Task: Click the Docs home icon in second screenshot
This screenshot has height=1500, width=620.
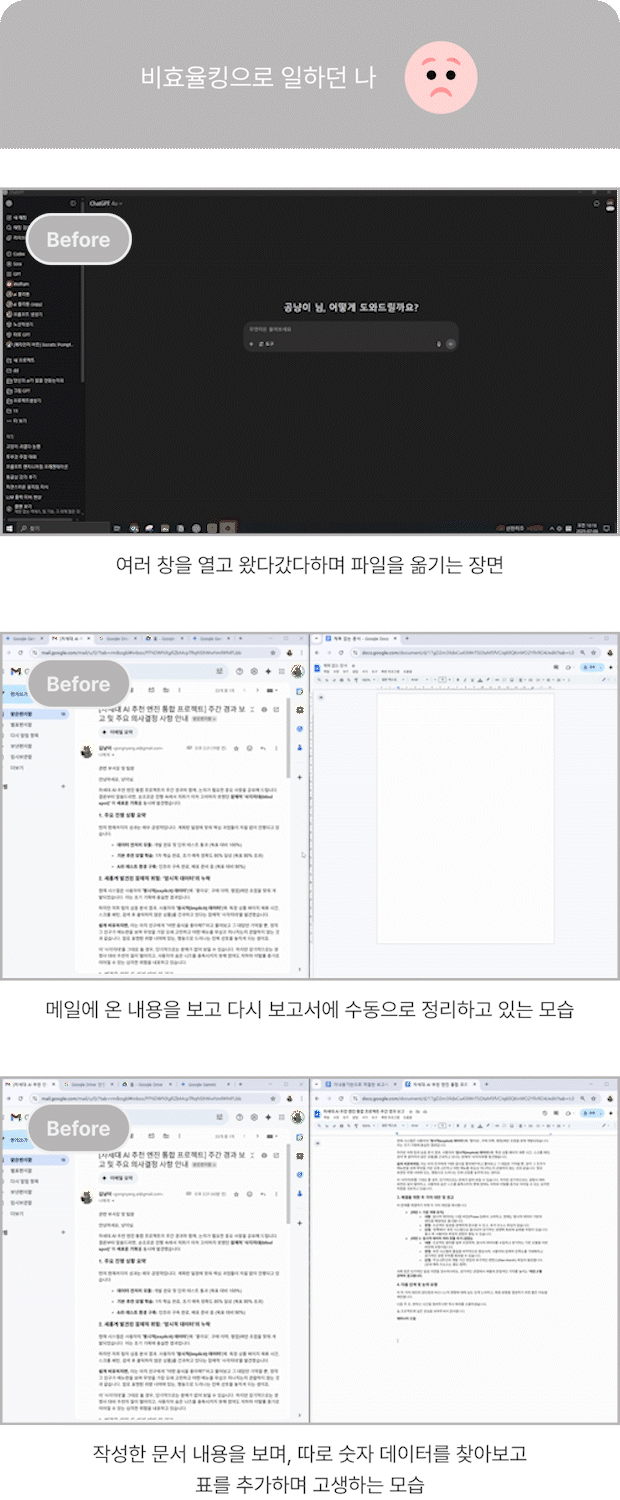Action: (x=318, y=667)
